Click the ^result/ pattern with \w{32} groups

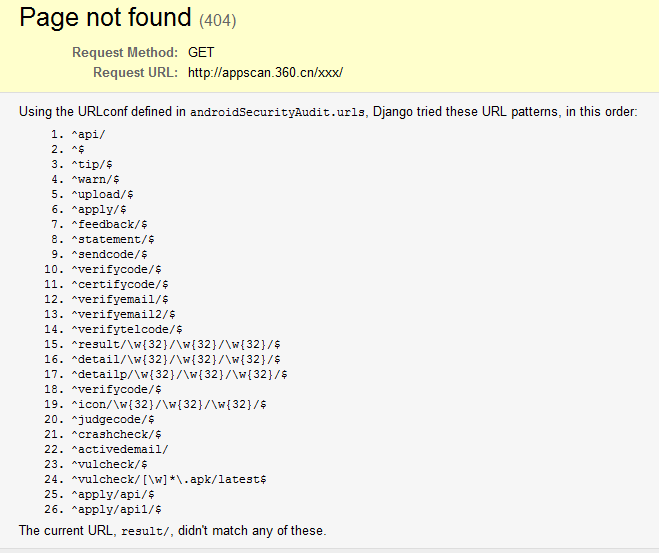point(176,345)
